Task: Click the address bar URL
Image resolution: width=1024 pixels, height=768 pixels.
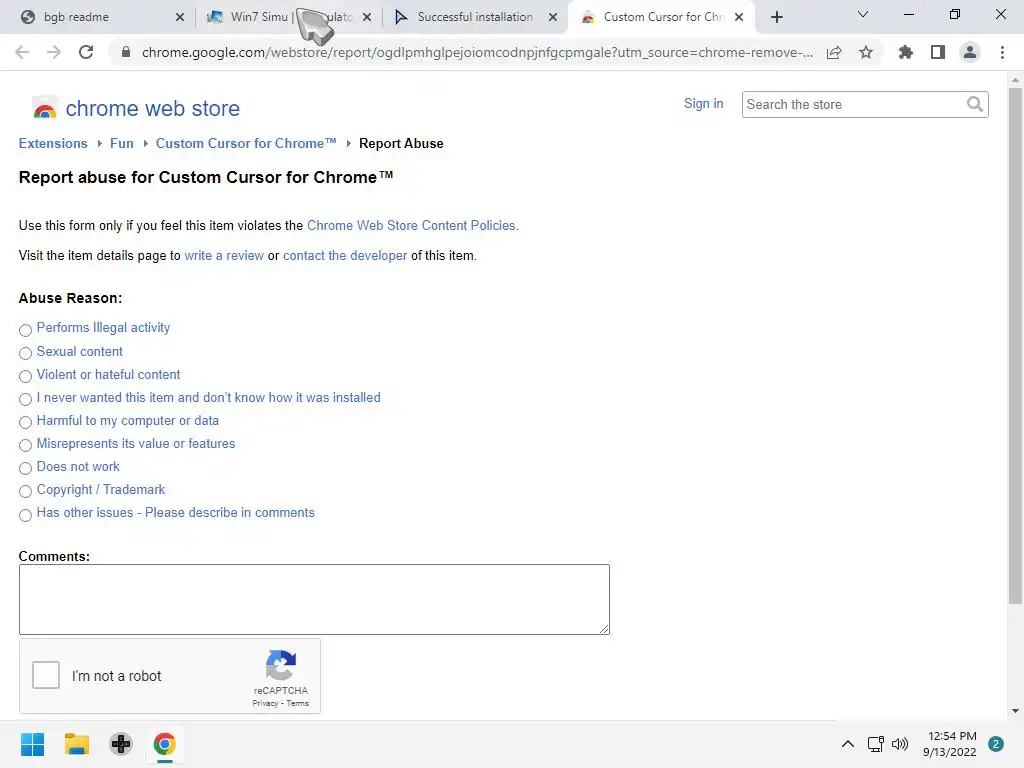Action: pyautogui.click(x=477, y=52)
